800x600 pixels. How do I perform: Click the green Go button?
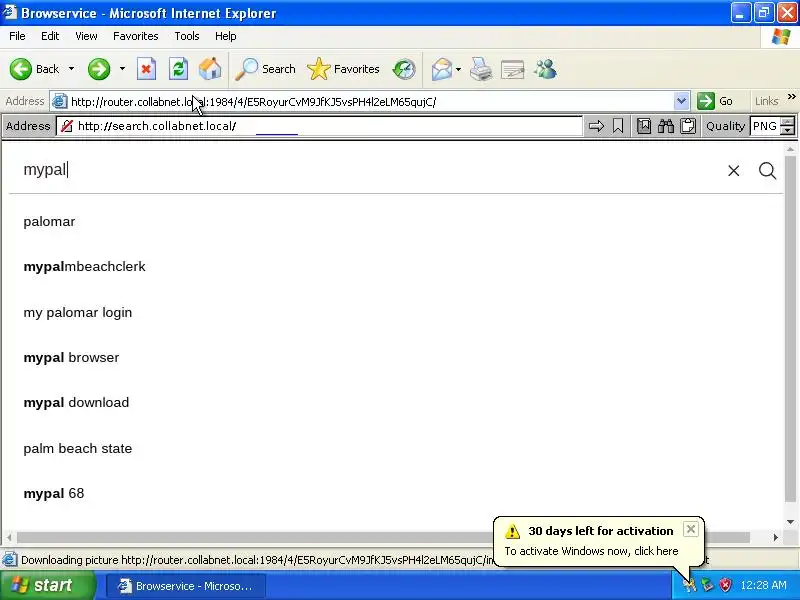[x=715, y=101]
